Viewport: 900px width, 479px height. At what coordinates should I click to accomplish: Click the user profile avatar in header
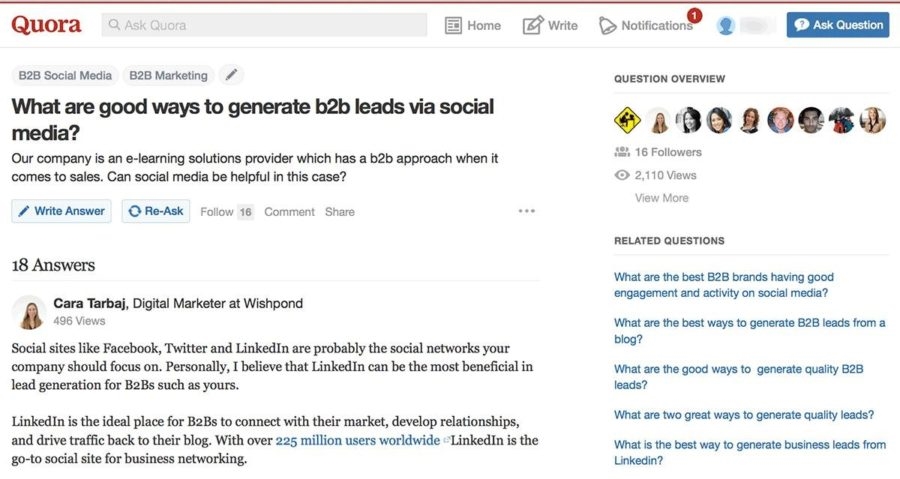(x=726, y=25)
